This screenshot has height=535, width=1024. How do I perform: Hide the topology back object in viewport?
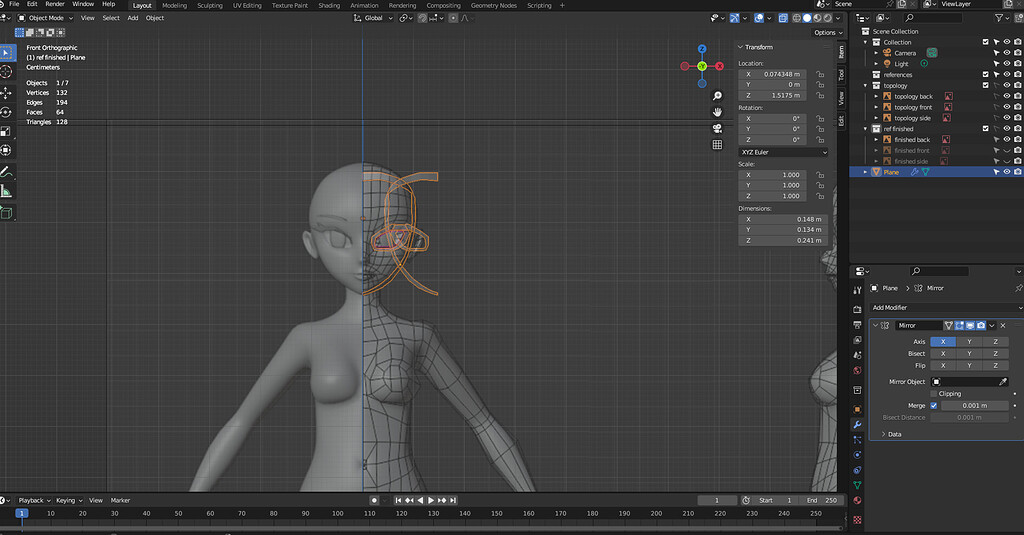pos(1006,96)
